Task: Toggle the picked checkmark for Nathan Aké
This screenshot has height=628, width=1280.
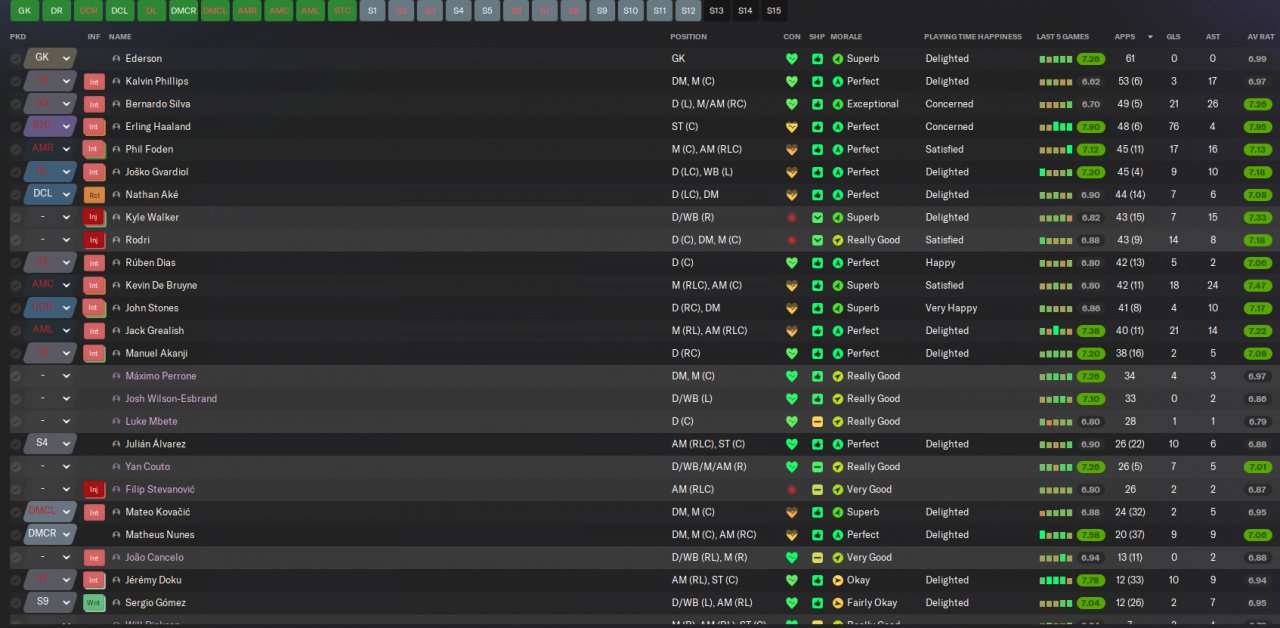Action: point(15,195)
